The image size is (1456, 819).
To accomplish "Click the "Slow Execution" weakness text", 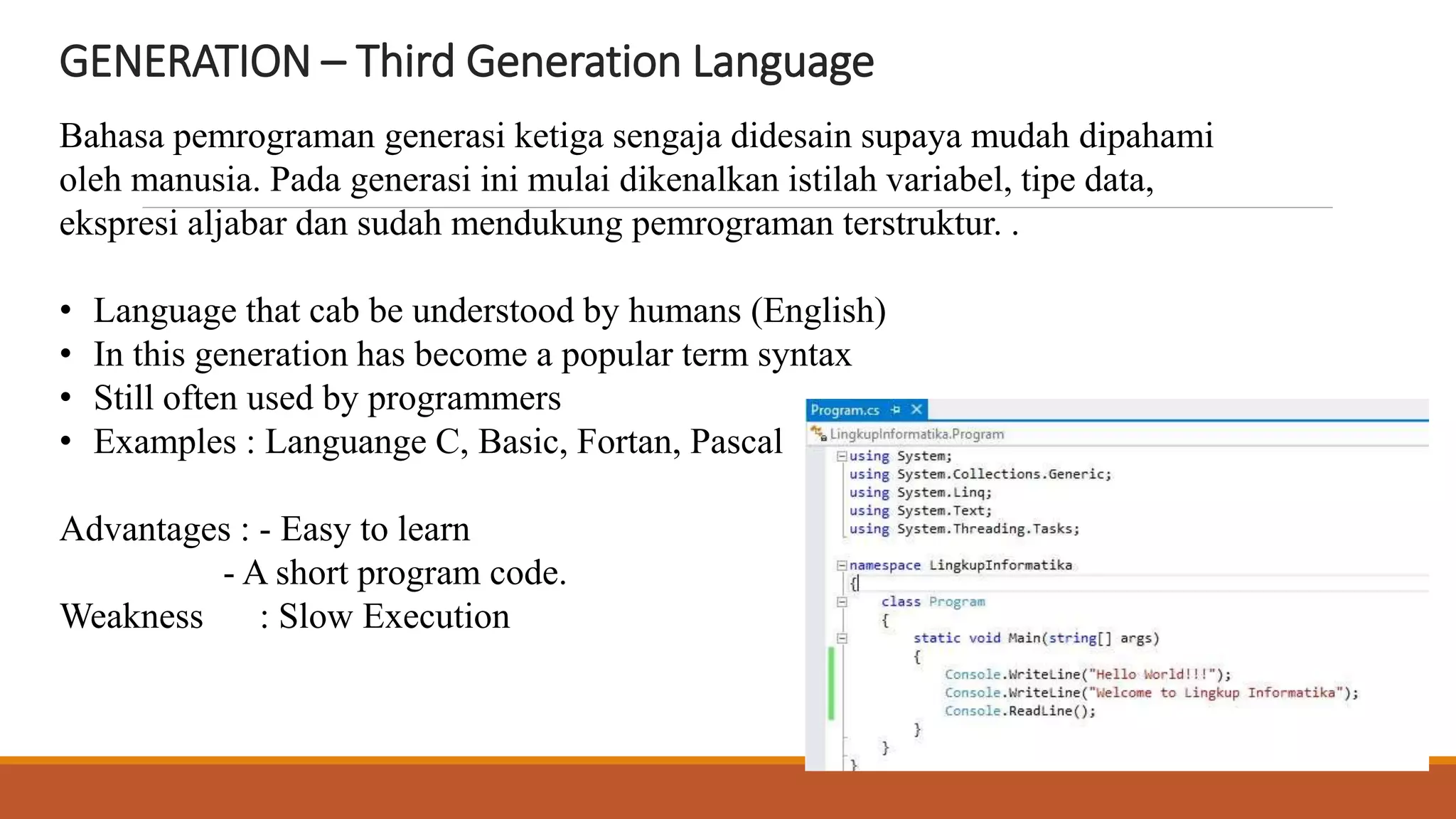I will [394, 616].
